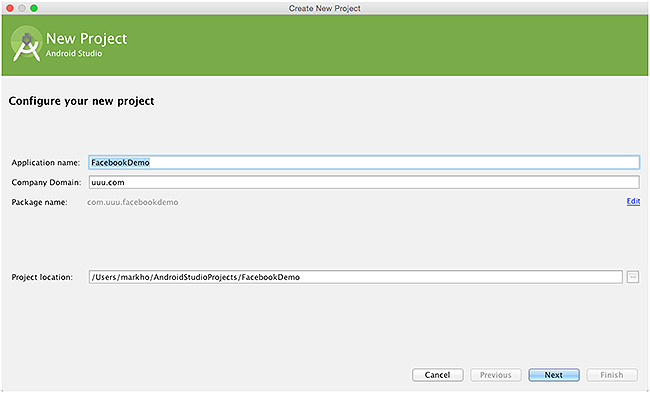650x393 pixels.
Task: Click the disabled Finish button
Action: pyautogui.click(x=612, y=375)
